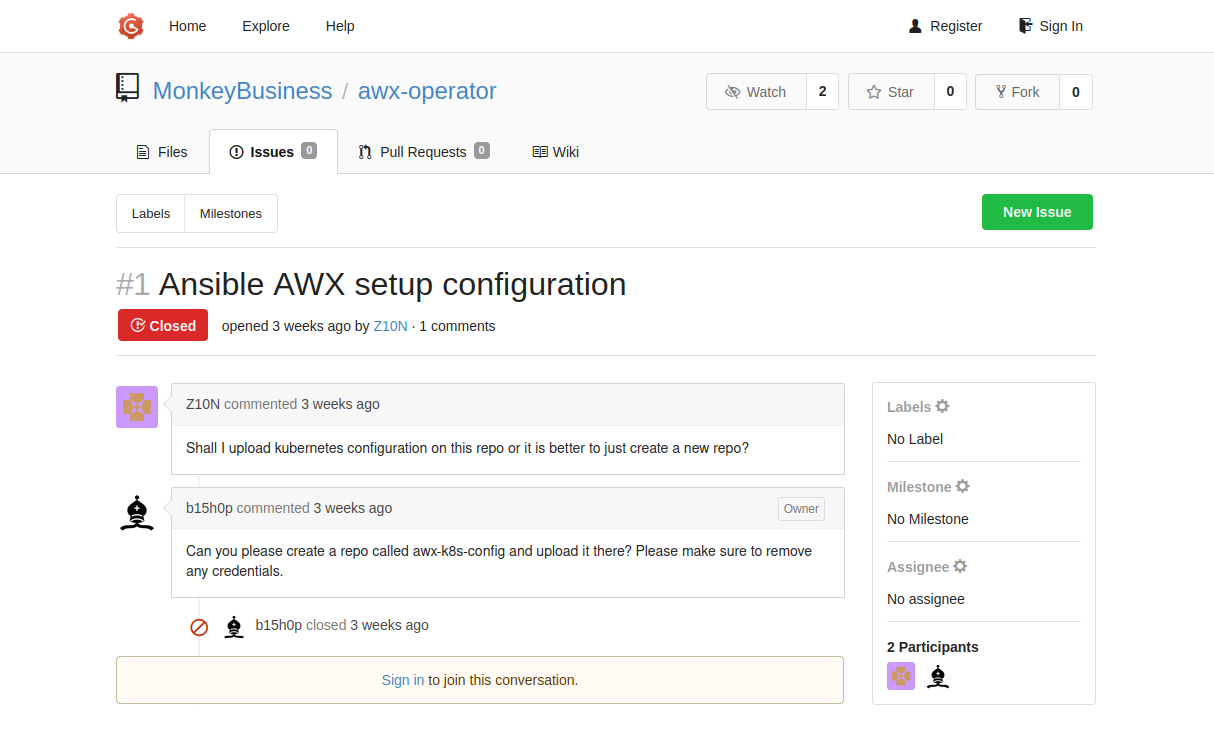Switch to the Pull Requests tab

tap(422, 151)
